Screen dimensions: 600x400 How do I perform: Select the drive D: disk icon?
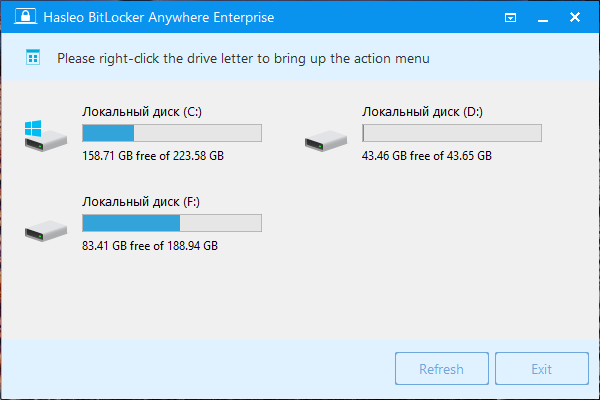(324, 141)
